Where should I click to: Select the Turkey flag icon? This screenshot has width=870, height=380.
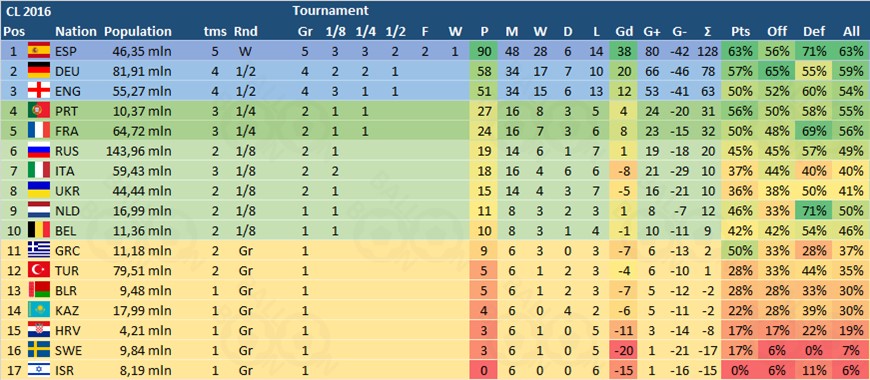(x=39, y=270)
